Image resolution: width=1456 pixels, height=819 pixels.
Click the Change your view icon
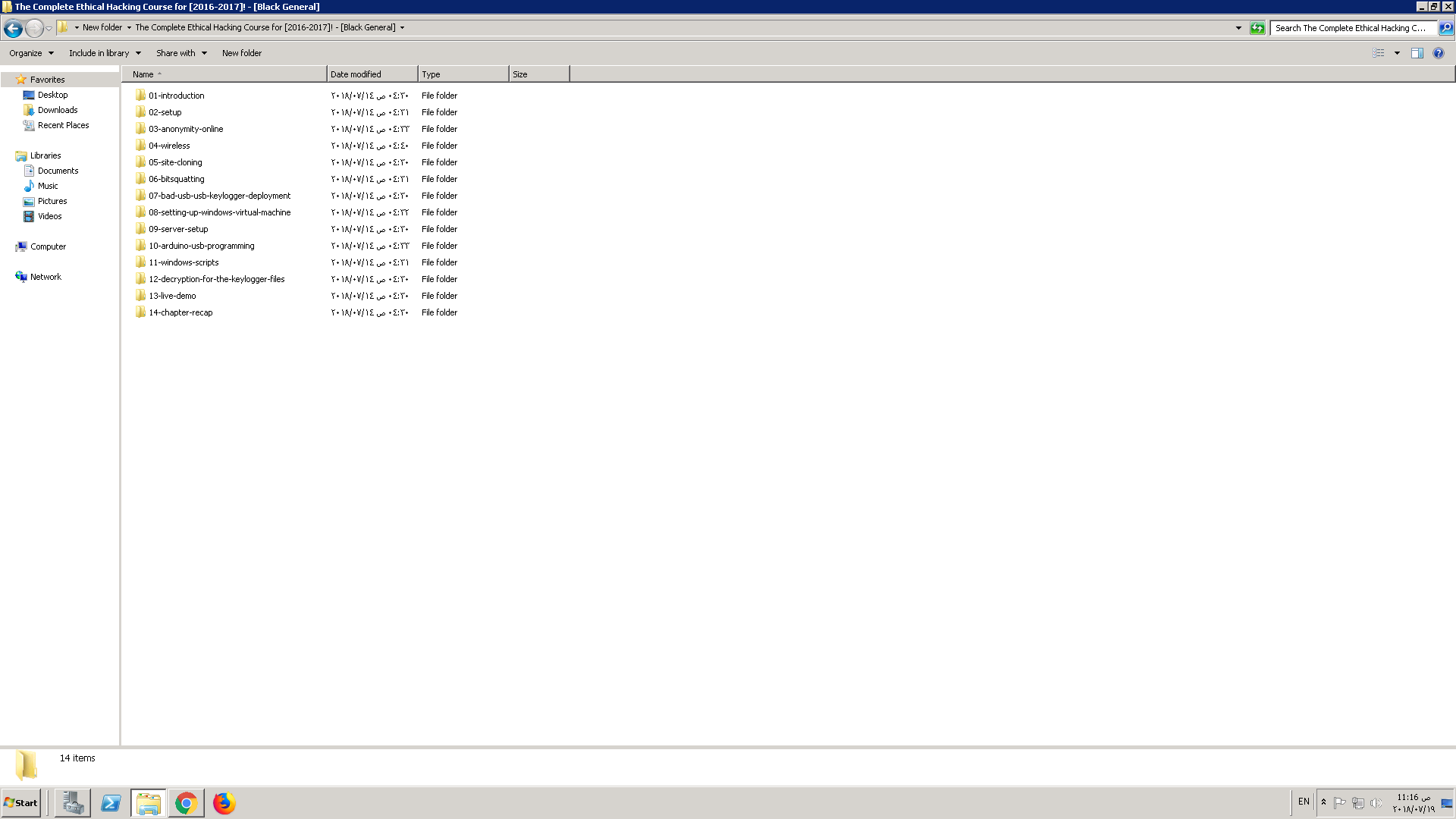[1379, 53]
